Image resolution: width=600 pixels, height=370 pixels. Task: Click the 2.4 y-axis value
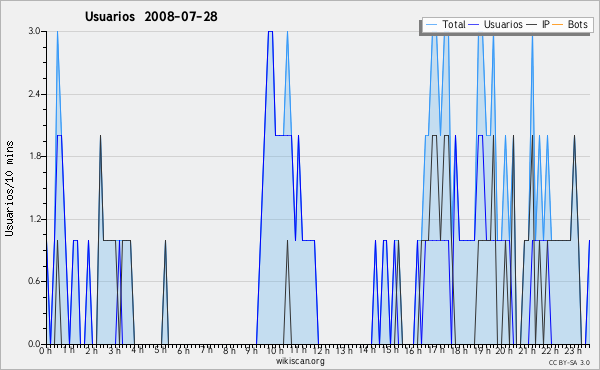pos(34,94)
